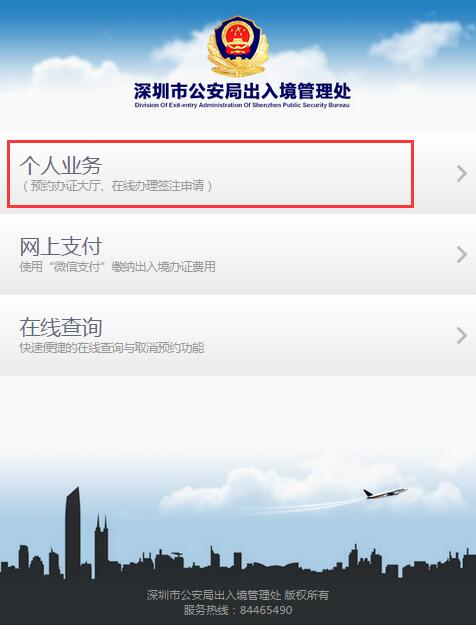Viewport: 476px width, 625px height.
Task: Click the white cloud at top right
Action: coord(417,41)
